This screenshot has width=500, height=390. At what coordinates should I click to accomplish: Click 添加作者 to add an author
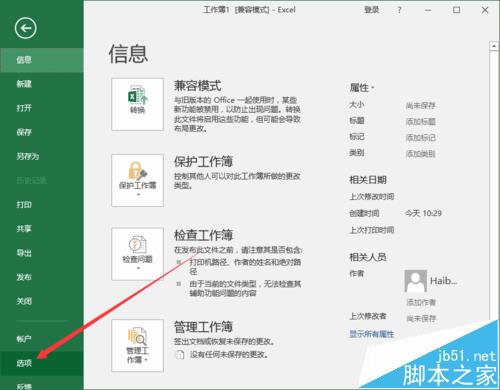(x=421, y=302)
